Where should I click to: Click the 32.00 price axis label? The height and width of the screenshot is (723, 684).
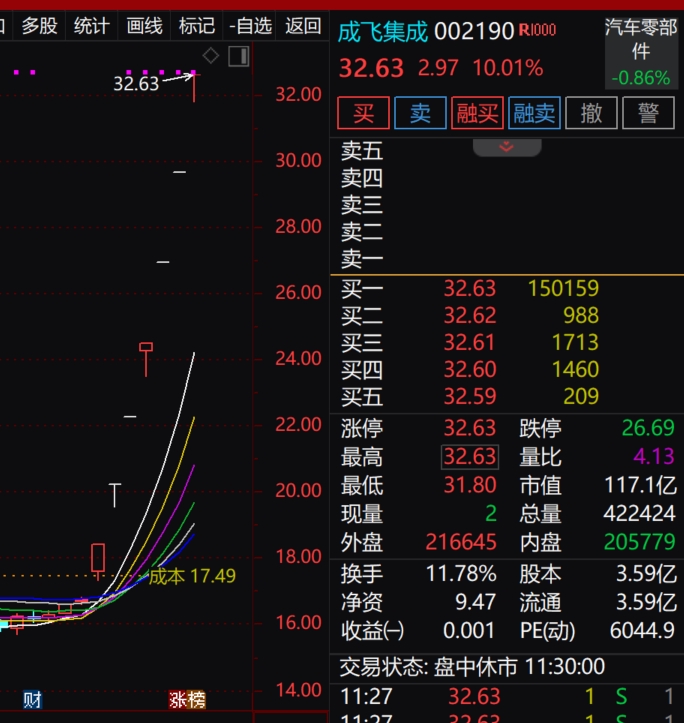point(298,95)
